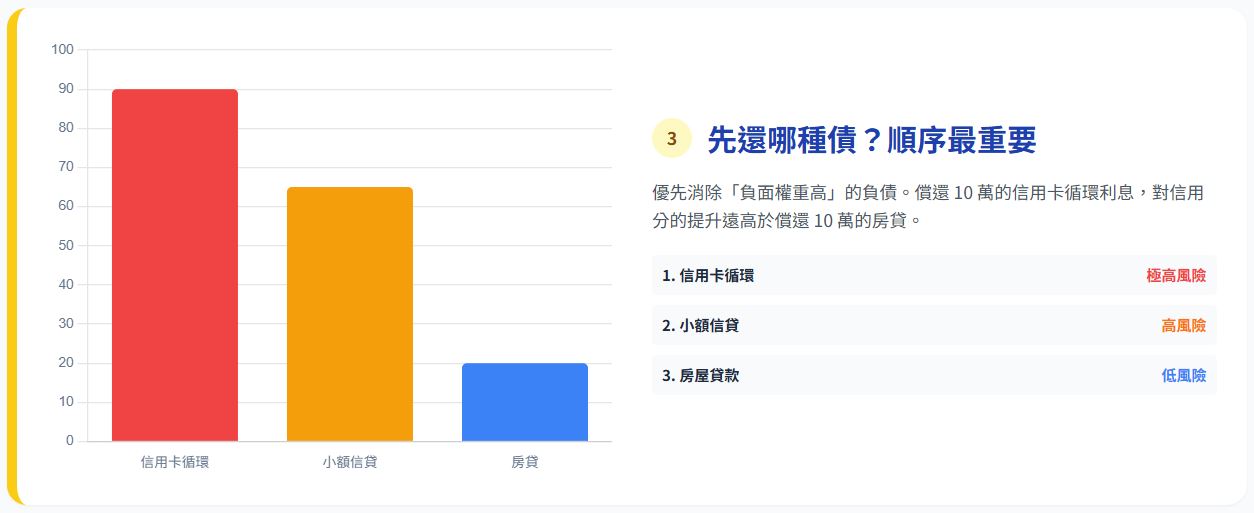Click the 小額信貸 x-axis label
This screenshot has width=1254, height=513.
[350, 462]
